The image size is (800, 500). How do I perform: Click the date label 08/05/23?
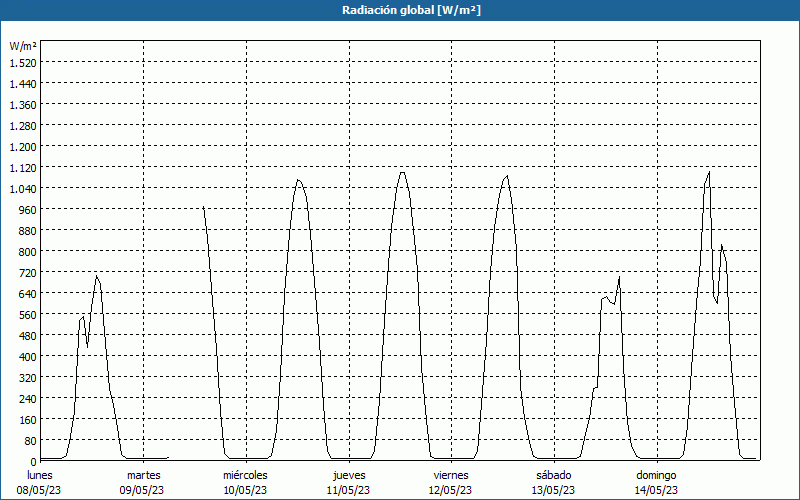point(39,491)
